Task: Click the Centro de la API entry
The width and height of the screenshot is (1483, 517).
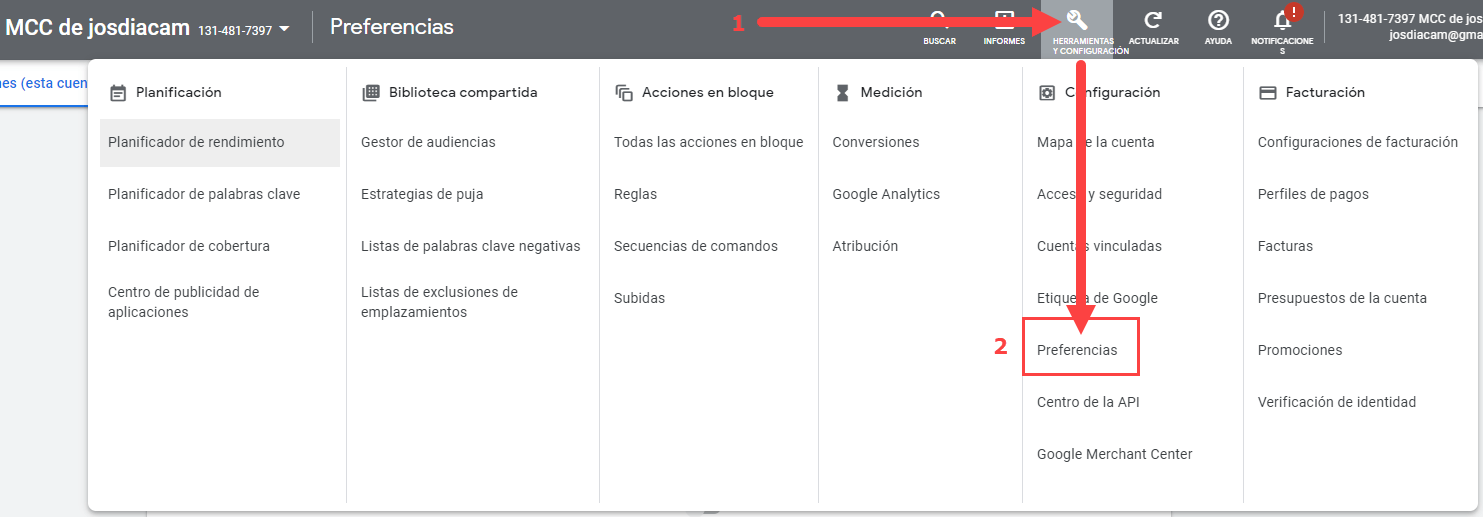Action: [x=1088, y=402]
